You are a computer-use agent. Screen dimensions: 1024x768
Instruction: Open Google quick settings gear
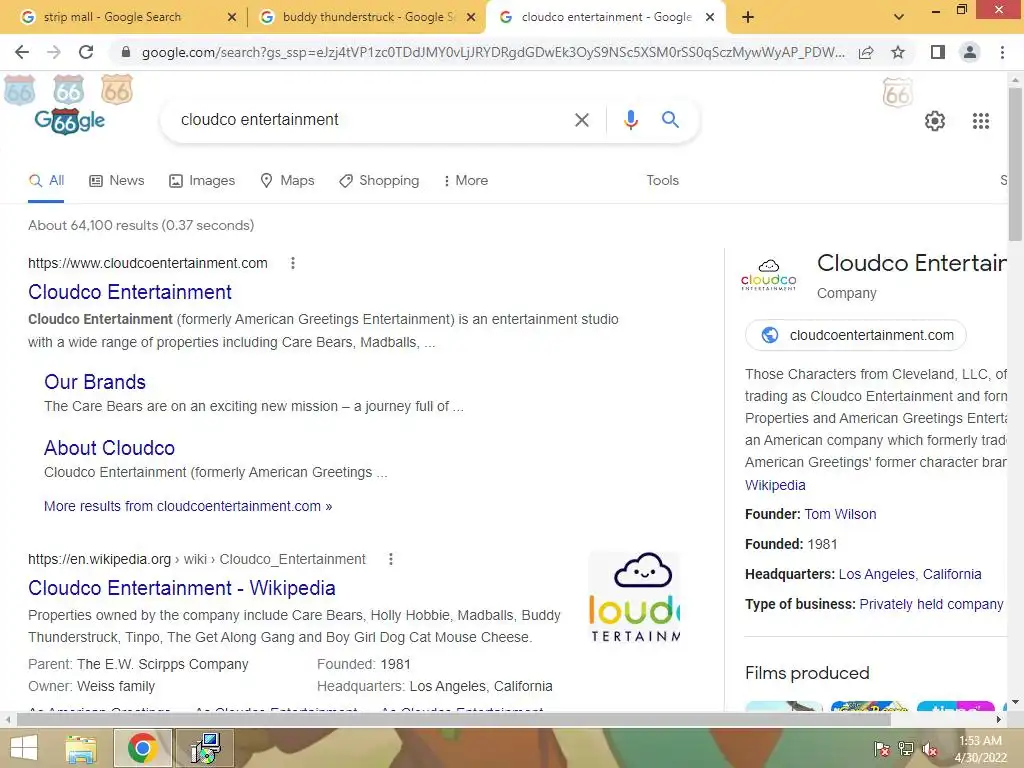click(935, 121)
